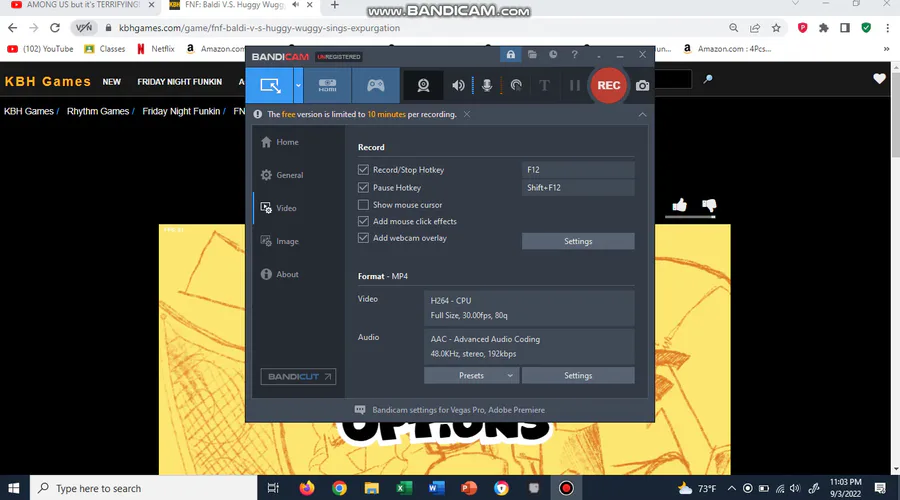Toggle text overlay T icon

point(544,86)
